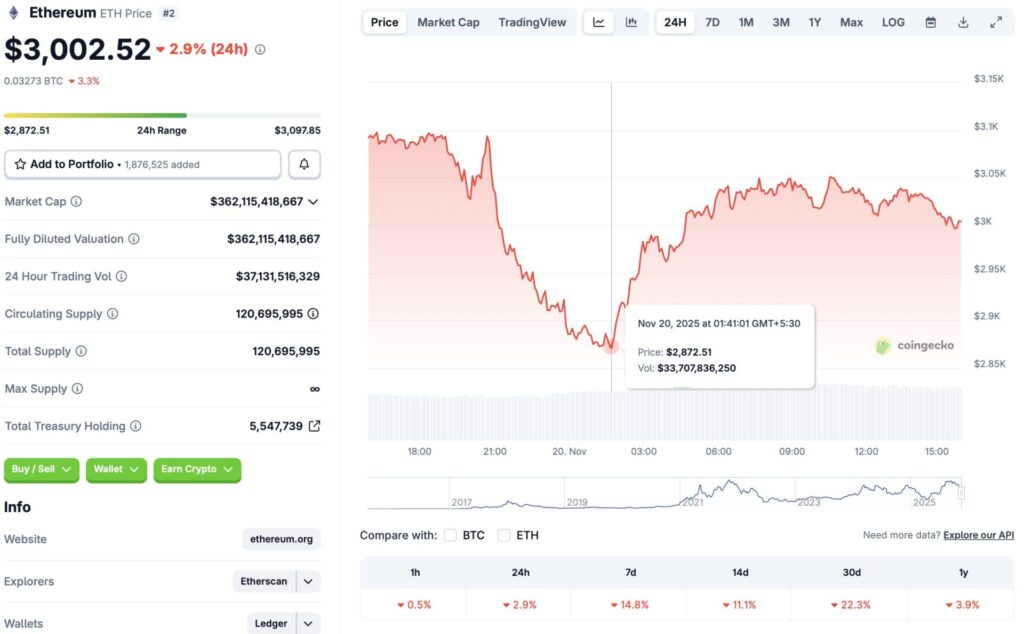Click the Buy / Sell button
1024x634 pixels.
[41, 470]
